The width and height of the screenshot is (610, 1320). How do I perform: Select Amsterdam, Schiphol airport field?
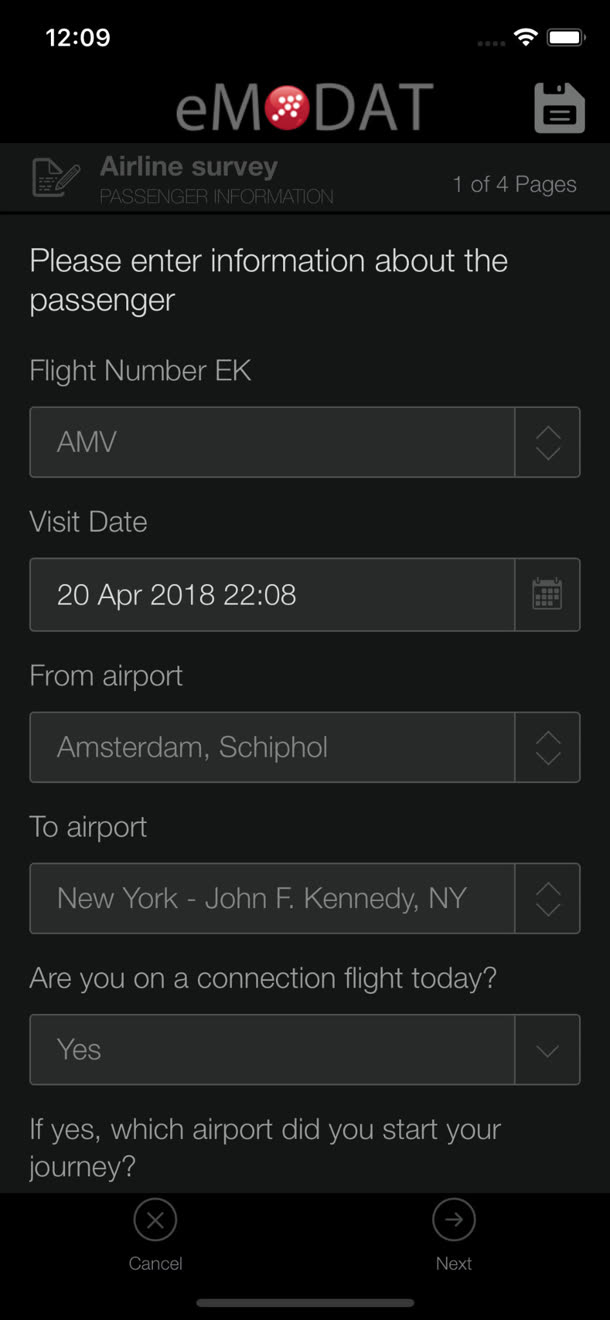[272, 747]
